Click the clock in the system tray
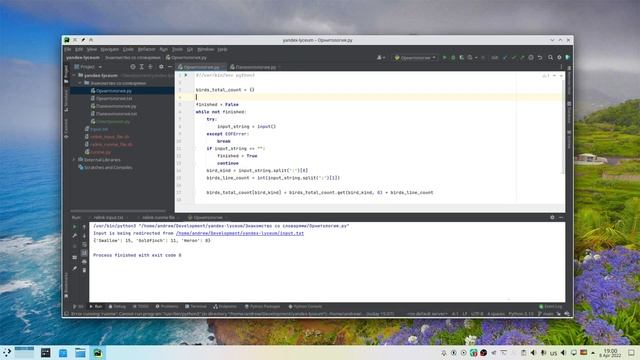This screenshot has height=360, width=640. 611,353
